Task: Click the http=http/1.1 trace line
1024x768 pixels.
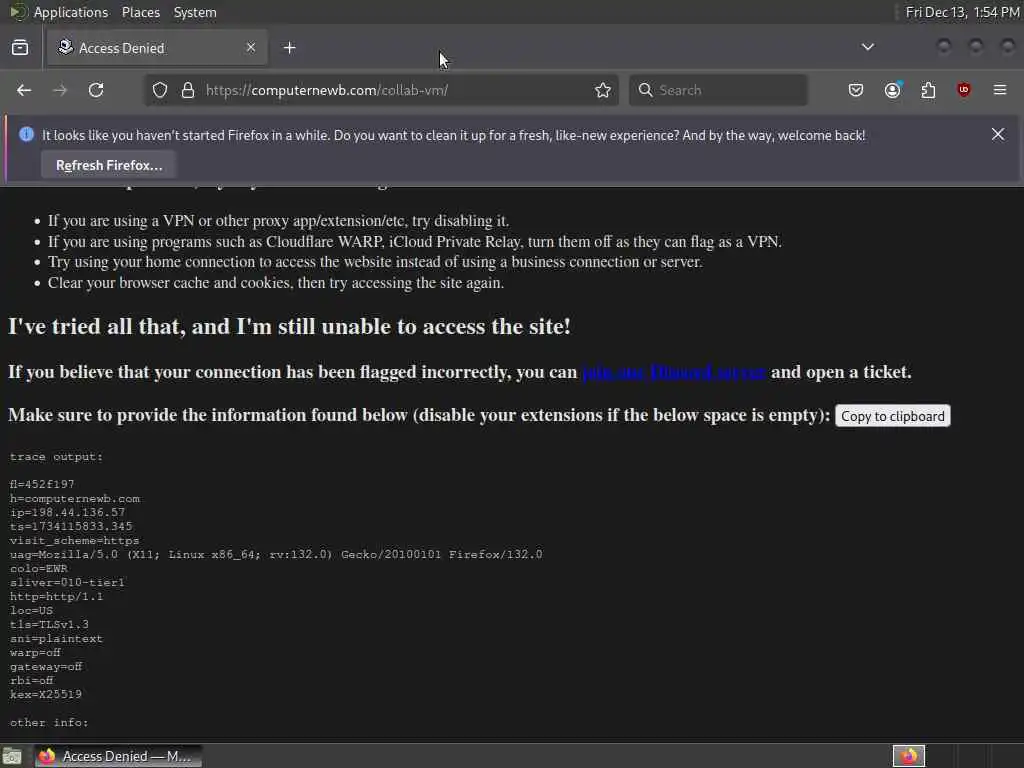Action: click(56, 596)
